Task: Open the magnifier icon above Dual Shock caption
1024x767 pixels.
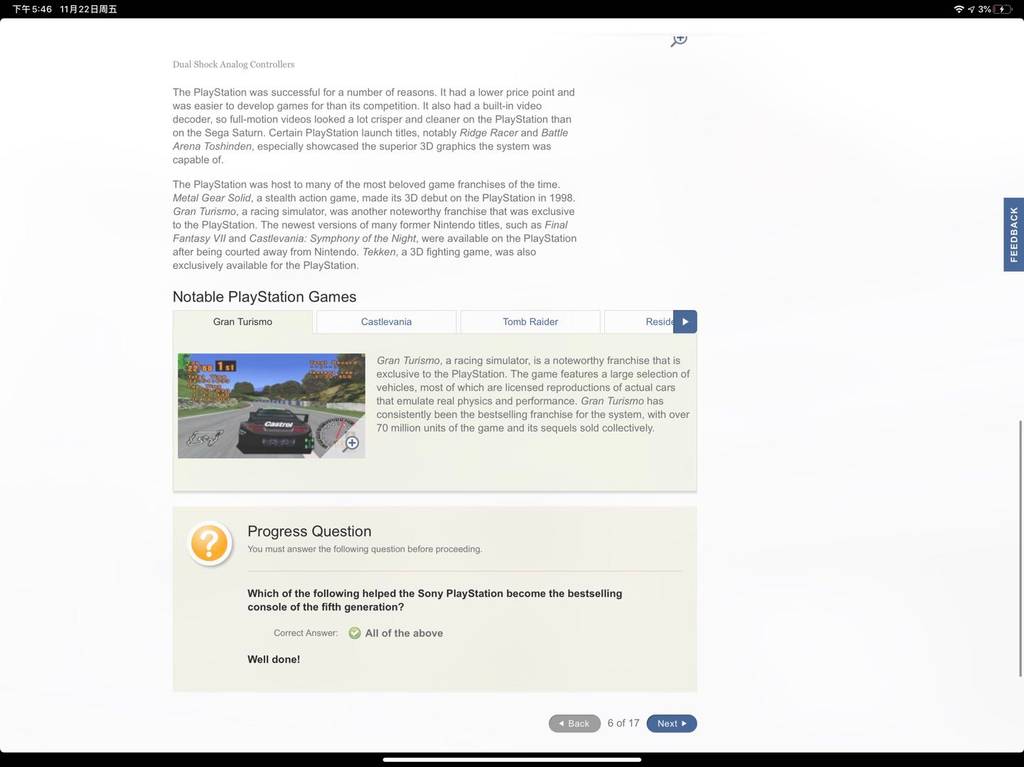Action: point(679,40)
